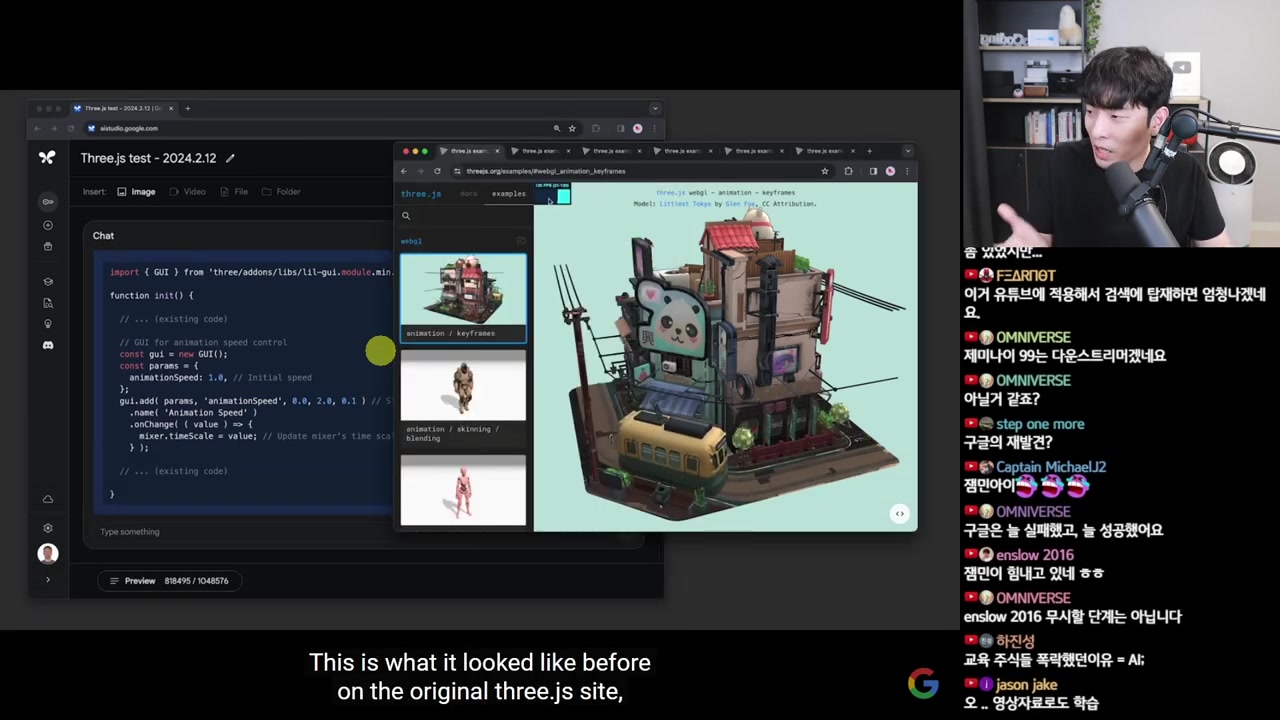Click the examples search magnifier field
1280x720 pixels.
pos(463,216)
